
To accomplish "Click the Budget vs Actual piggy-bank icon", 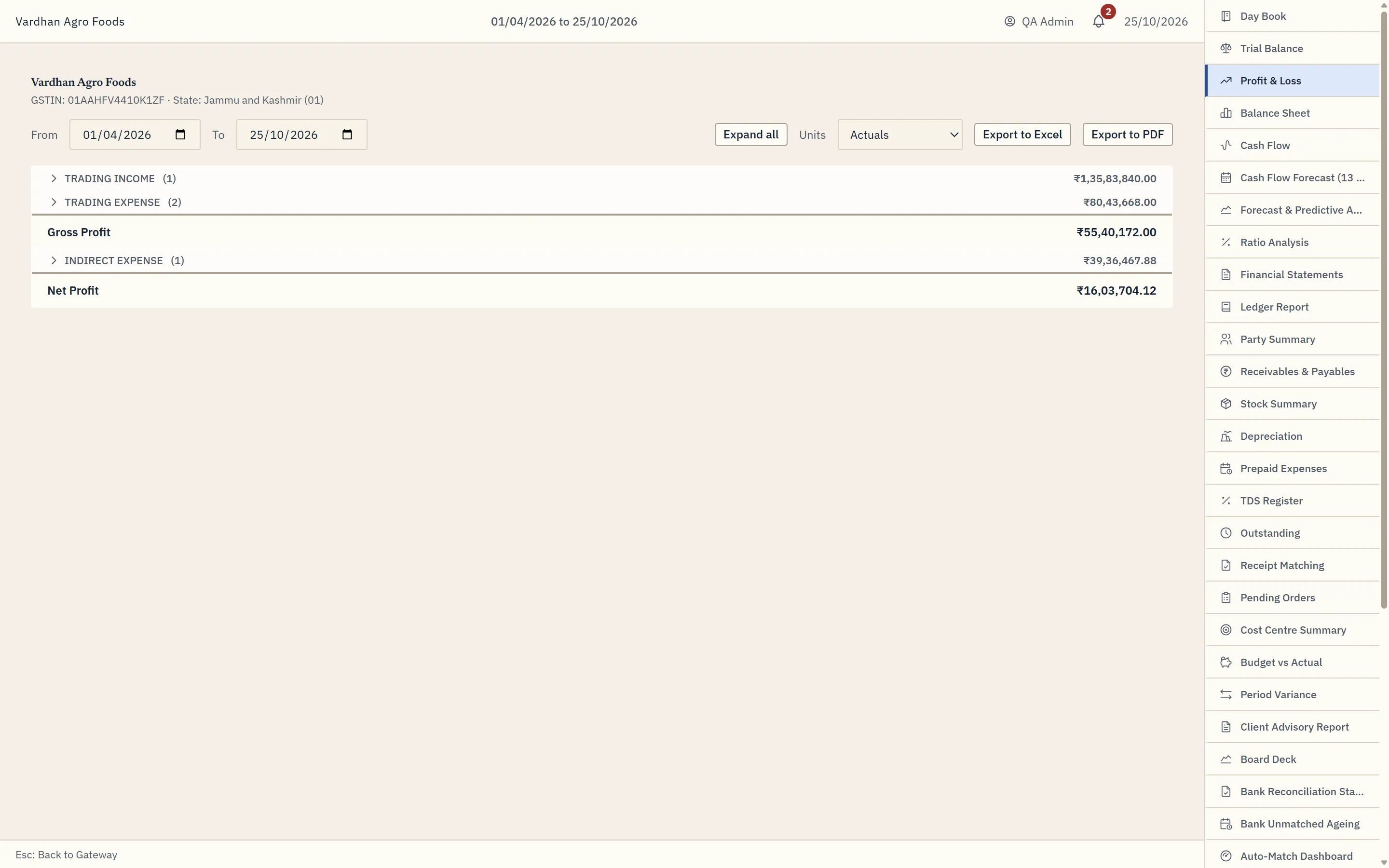I will pos(1226,662).
